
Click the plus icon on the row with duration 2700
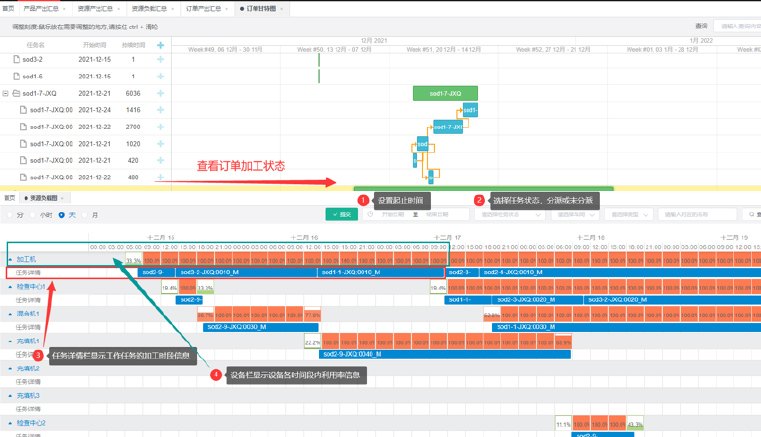(x=161, y=127)
